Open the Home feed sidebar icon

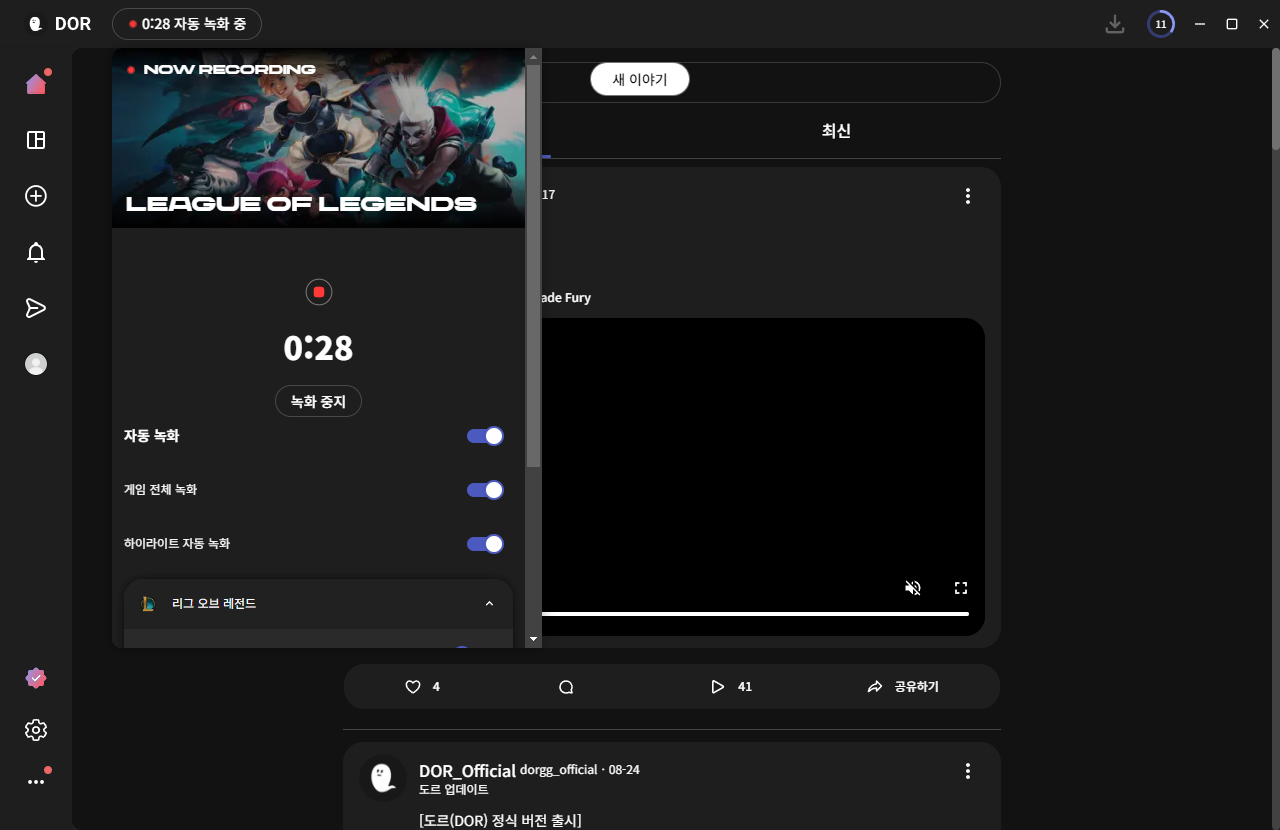[x=36, y=84]
